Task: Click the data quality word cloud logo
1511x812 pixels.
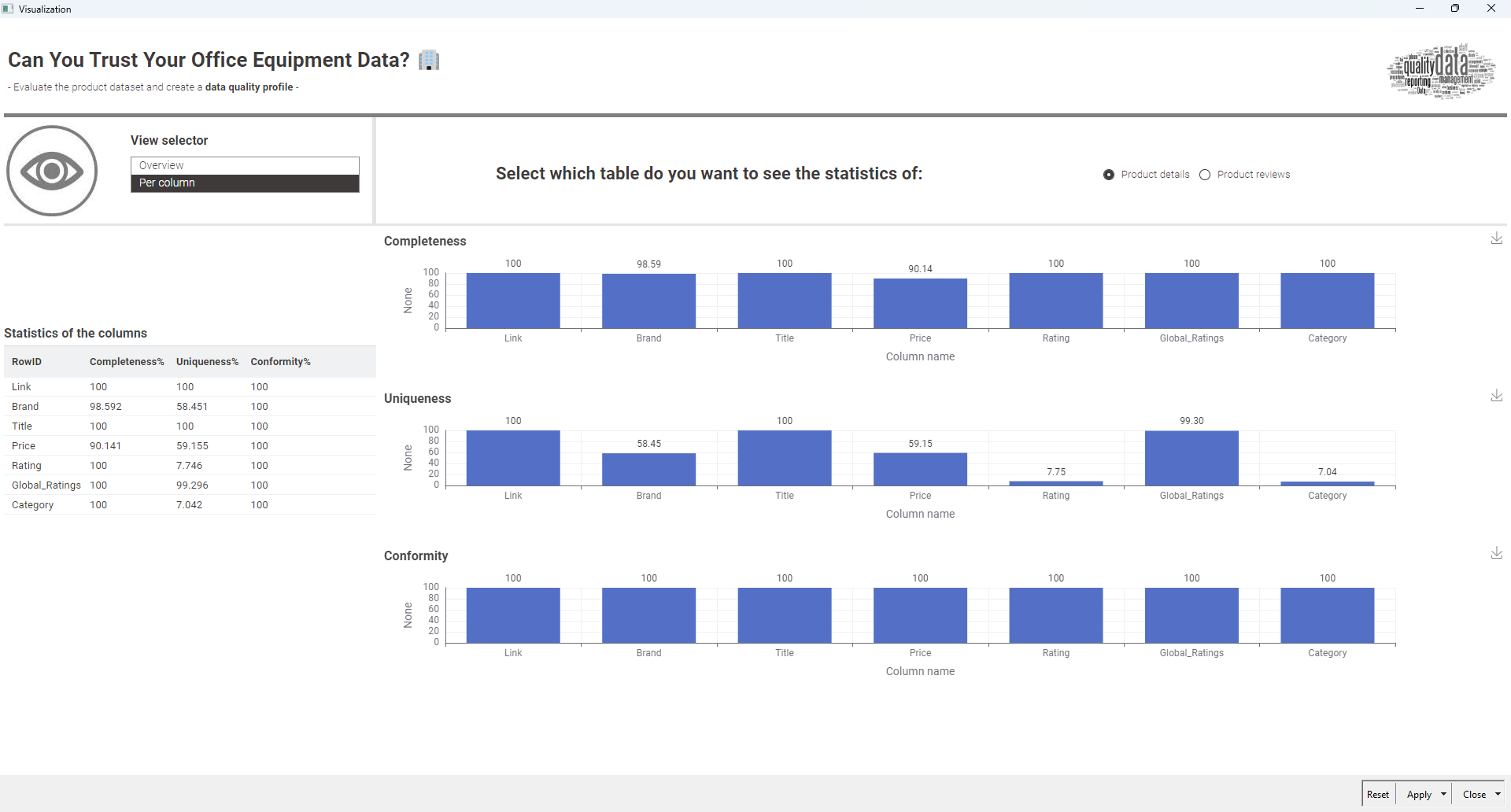Action: [1441, 71]
